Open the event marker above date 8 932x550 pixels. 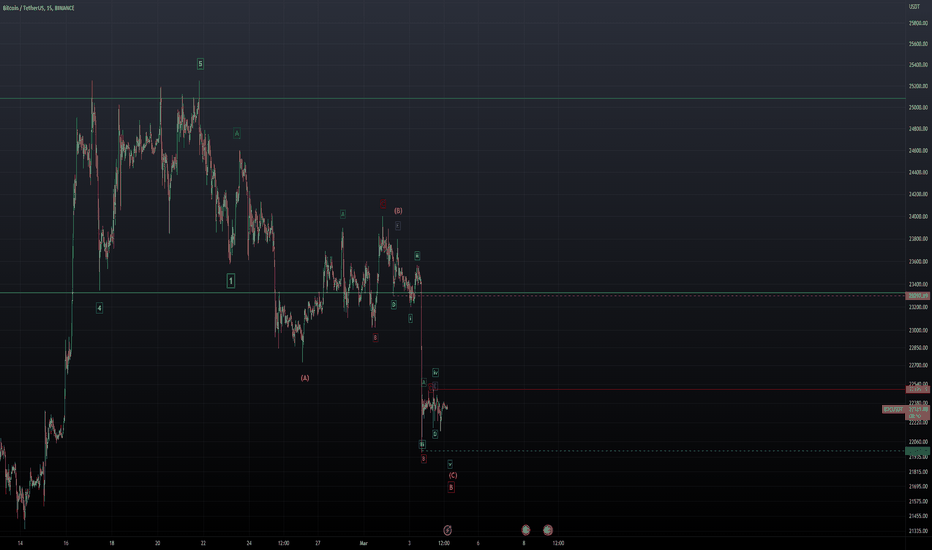point(525,530)
